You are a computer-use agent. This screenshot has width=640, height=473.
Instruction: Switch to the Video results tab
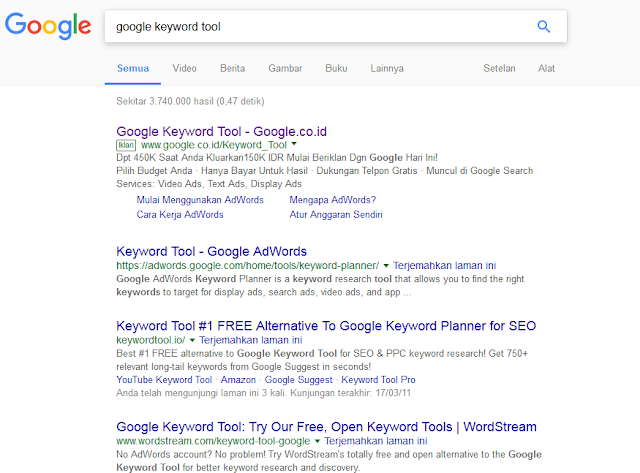point(184,68)
